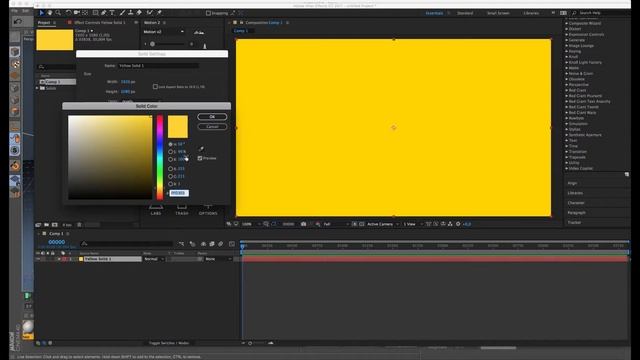Open the Normal blending mode dropdown
The width and height of the screenshot is (640, 360).
point(154,259)
